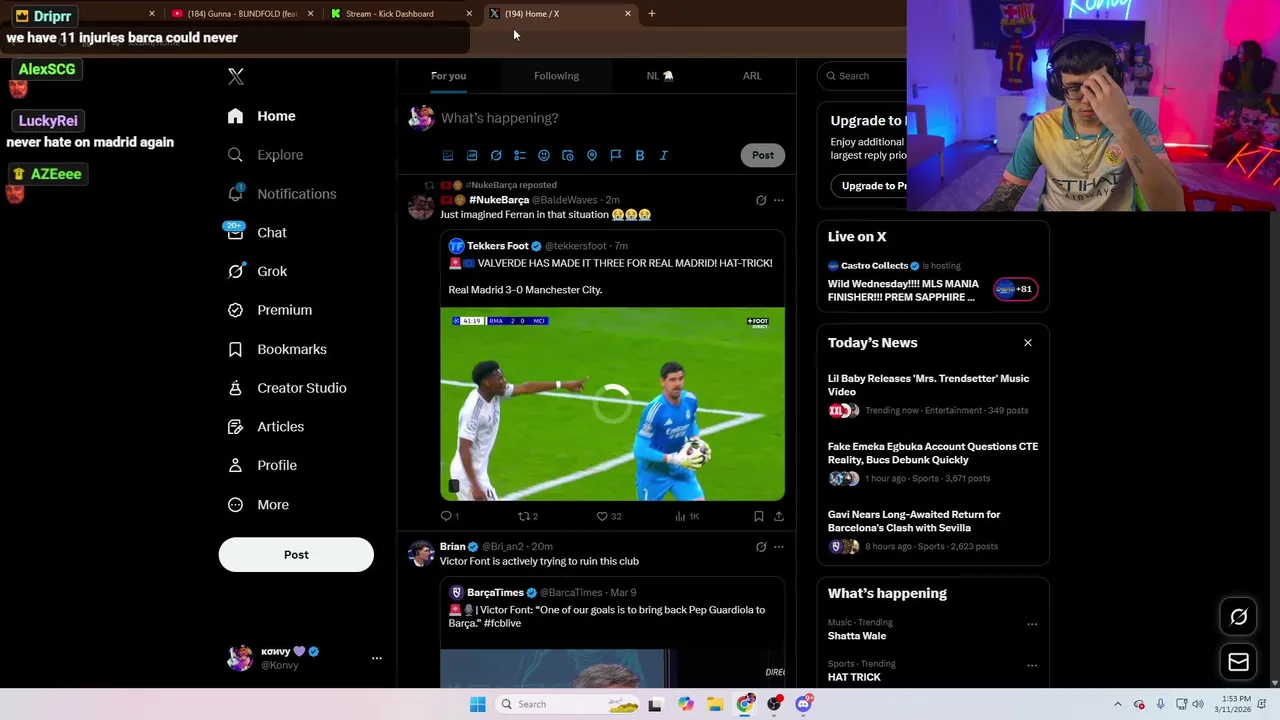
Task: Open File Explorer from taskbar
Action: [x=715, y=704]
